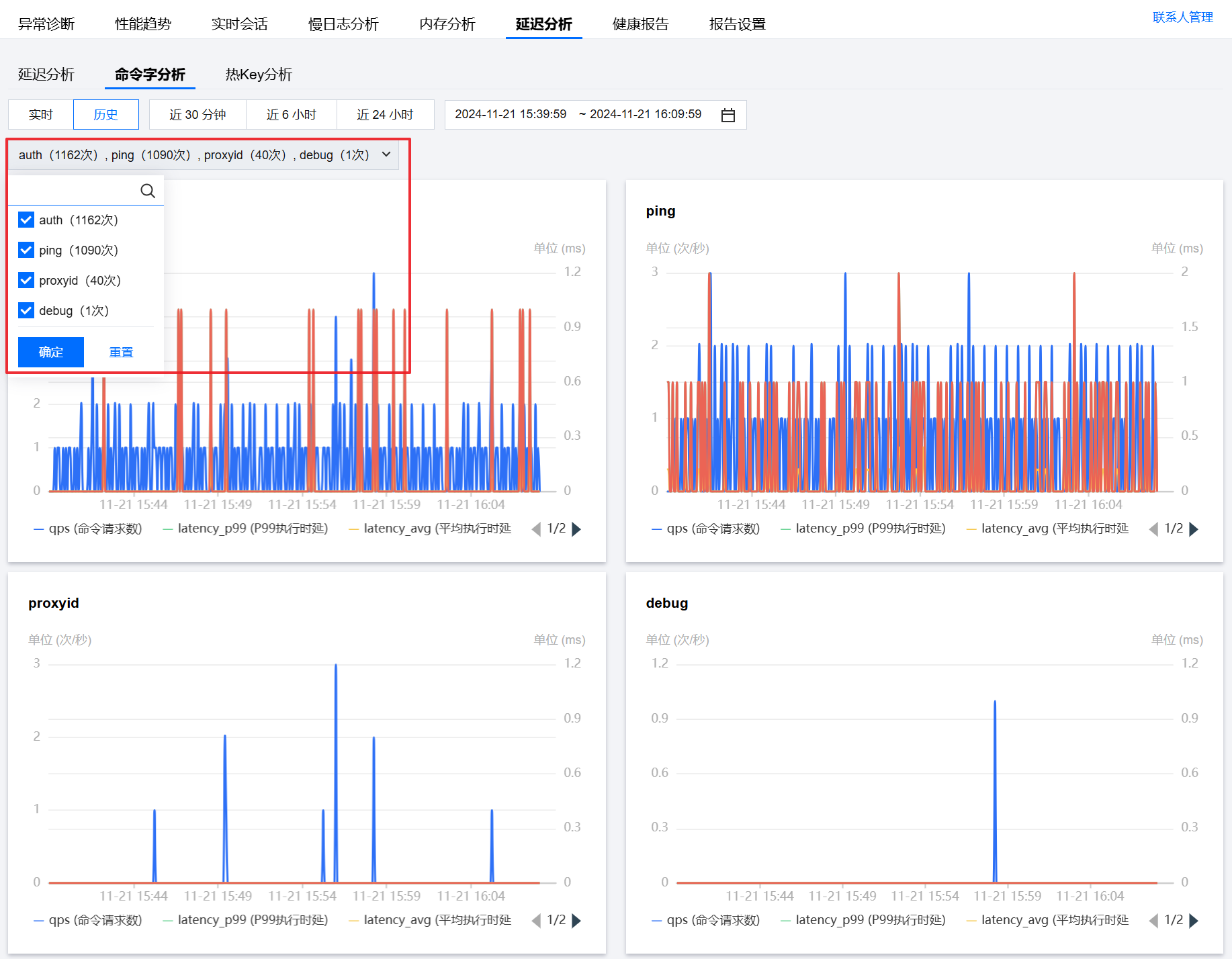The image size is (1232, 959).
Task: Click the 确定 confirm button
Action: (51, 352)
